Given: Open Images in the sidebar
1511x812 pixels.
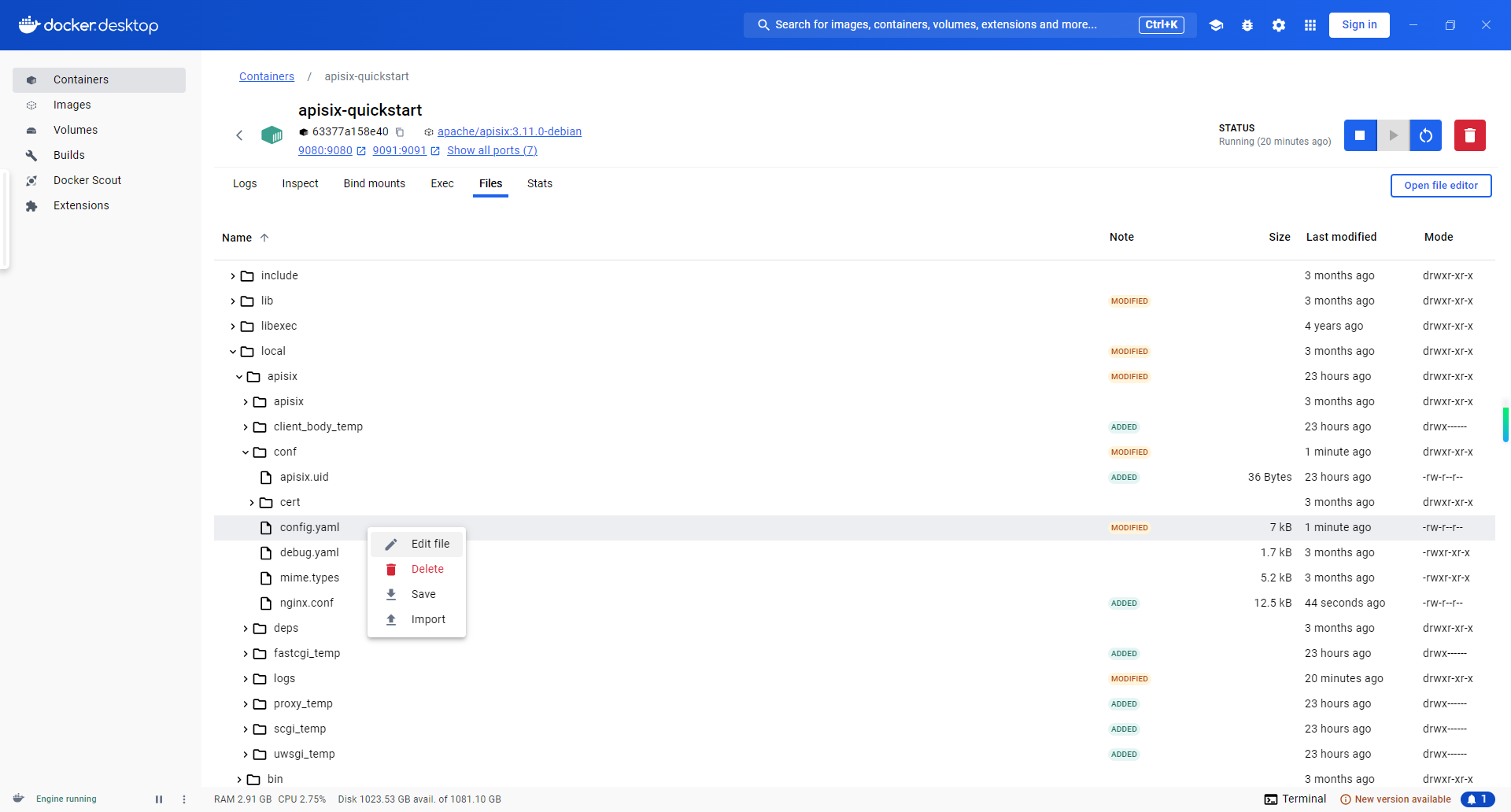Looking at the screenshot, I should coord(99,105).
